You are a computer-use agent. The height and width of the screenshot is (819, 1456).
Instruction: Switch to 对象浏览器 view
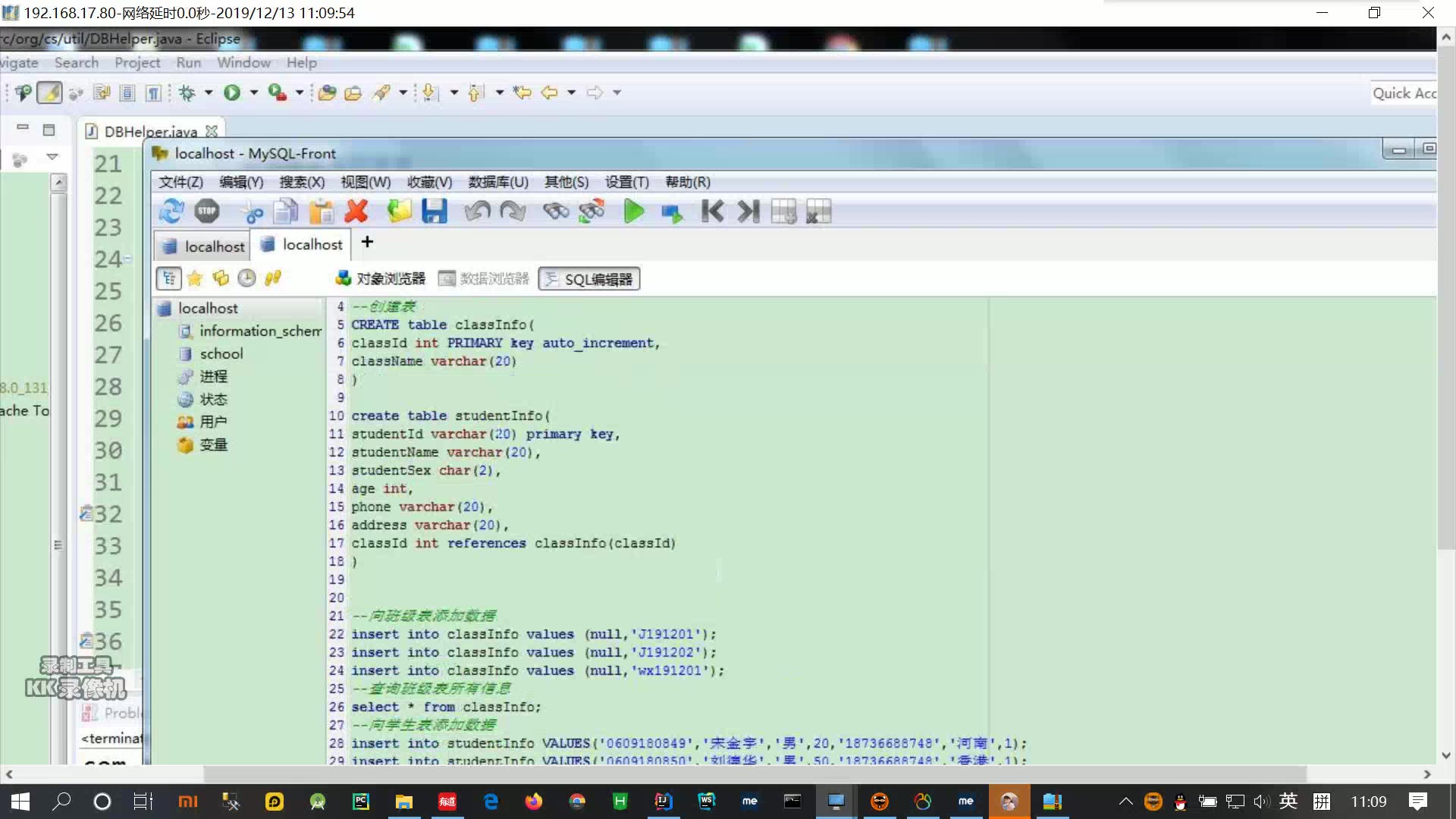click(x=381, y=279)
